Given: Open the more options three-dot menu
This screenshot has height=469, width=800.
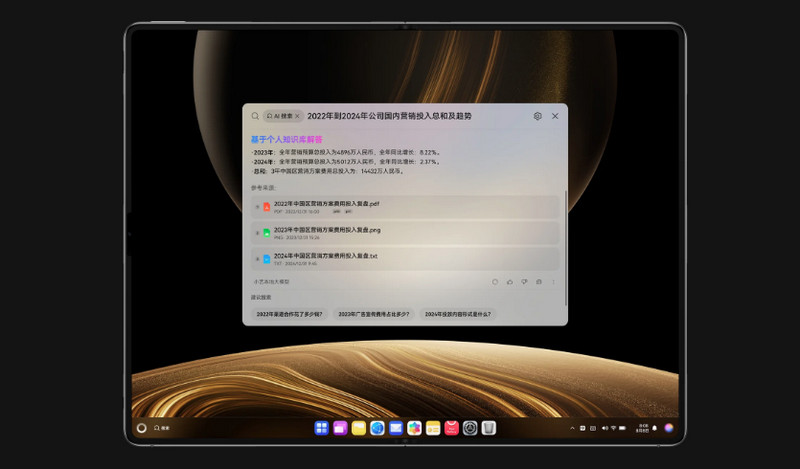Looking at the screenshot, I should 553,282.
